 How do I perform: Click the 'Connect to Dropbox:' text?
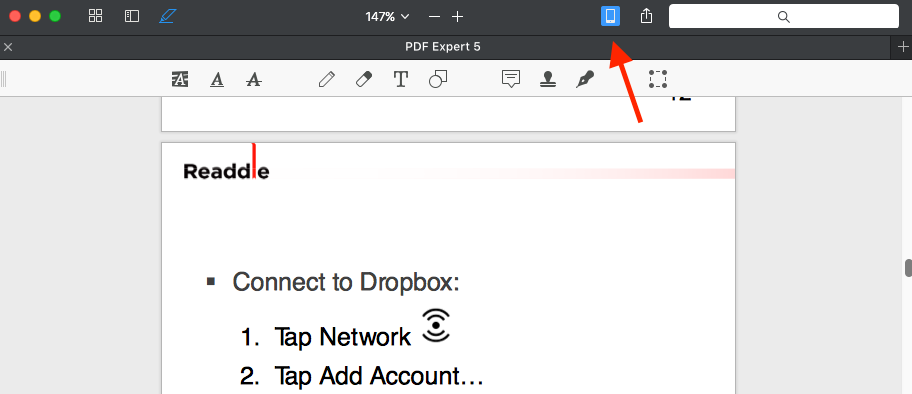tap(346, 282)
